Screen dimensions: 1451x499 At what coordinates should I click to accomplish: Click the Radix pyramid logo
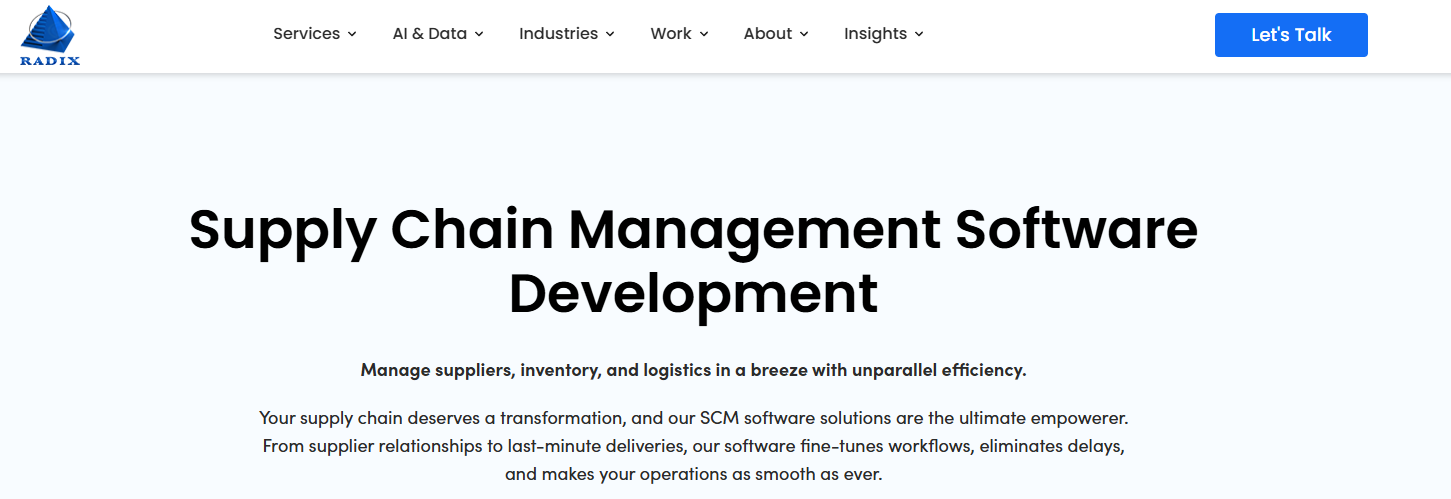click(x=50, y=36)
